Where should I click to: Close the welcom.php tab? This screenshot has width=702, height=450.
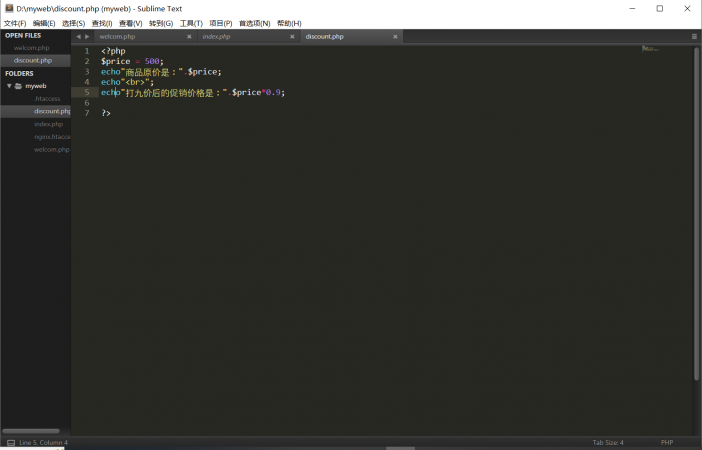(x=189, y=37)
